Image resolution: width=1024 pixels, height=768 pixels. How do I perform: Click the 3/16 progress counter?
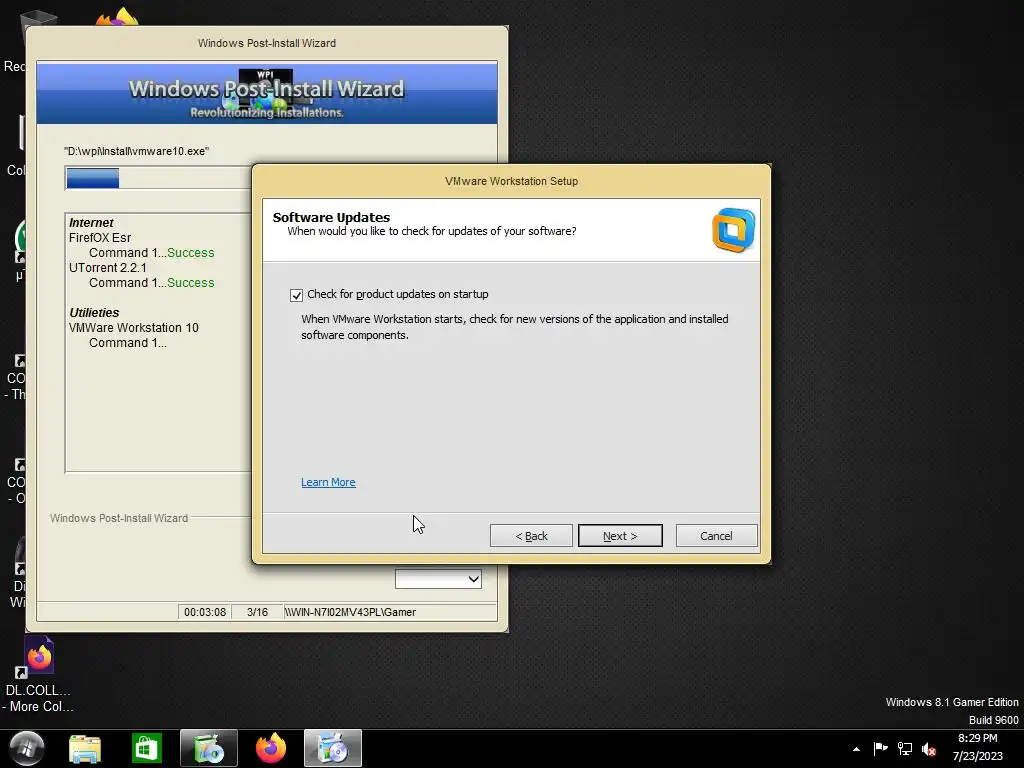coord(257,612)
